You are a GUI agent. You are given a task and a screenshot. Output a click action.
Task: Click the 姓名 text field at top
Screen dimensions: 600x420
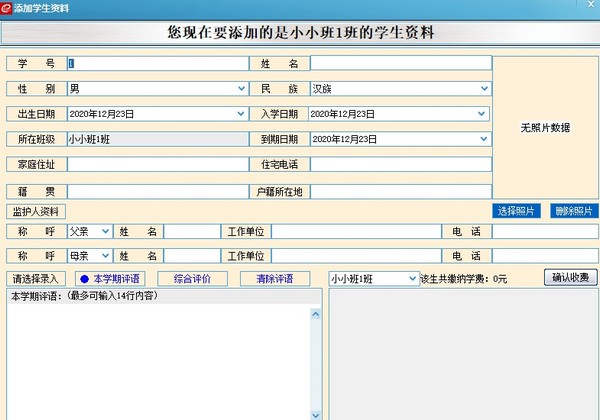pos(400,63)
